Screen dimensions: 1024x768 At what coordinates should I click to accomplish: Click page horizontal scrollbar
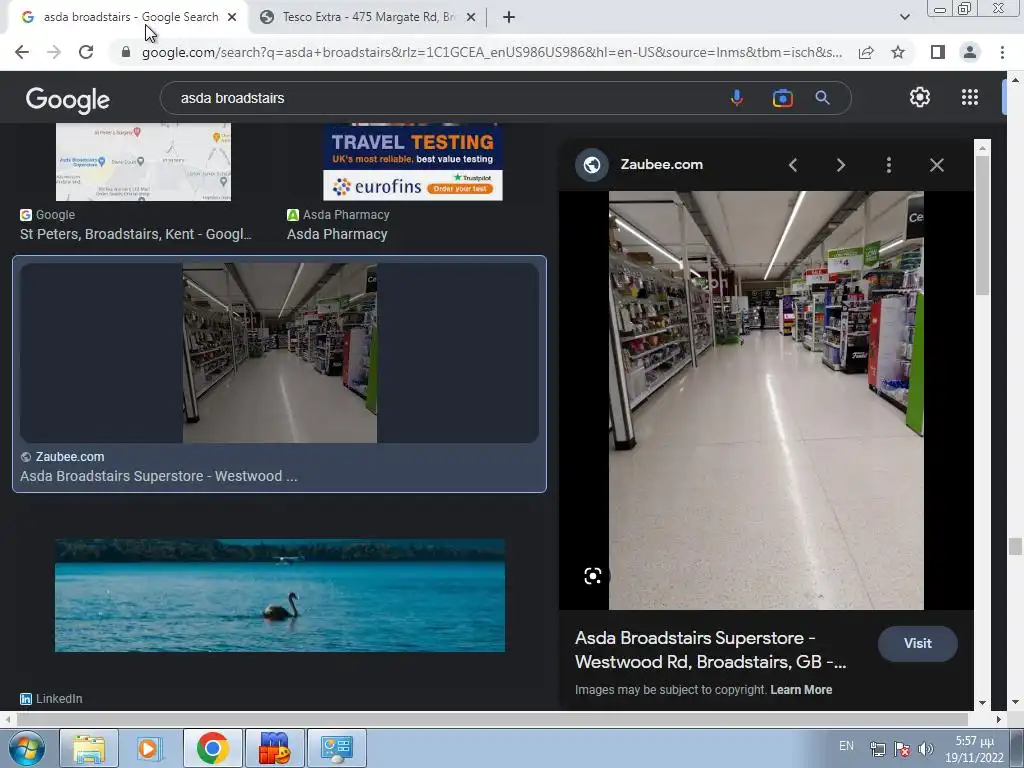pos(493,719)
